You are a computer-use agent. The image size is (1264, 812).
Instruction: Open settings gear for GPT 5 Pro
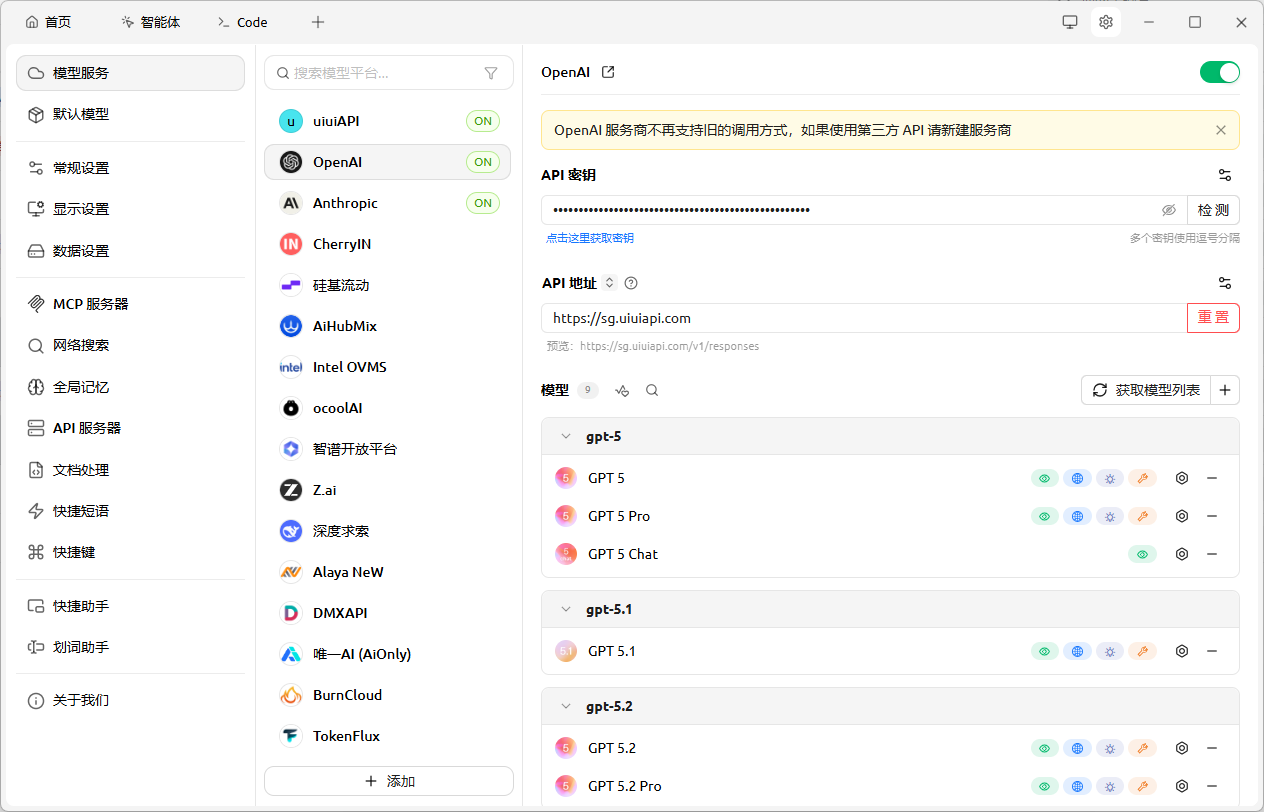point(1182,516)
